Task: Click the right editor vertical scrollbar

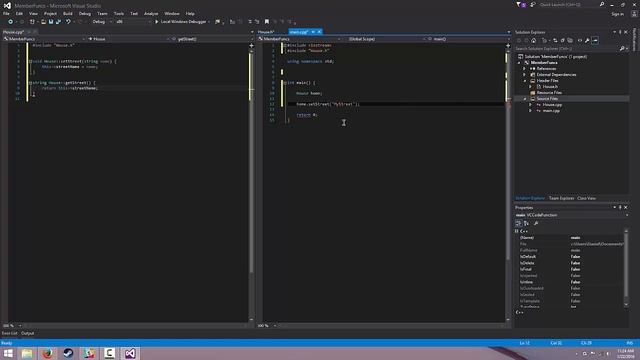Action: coord(508,182)
